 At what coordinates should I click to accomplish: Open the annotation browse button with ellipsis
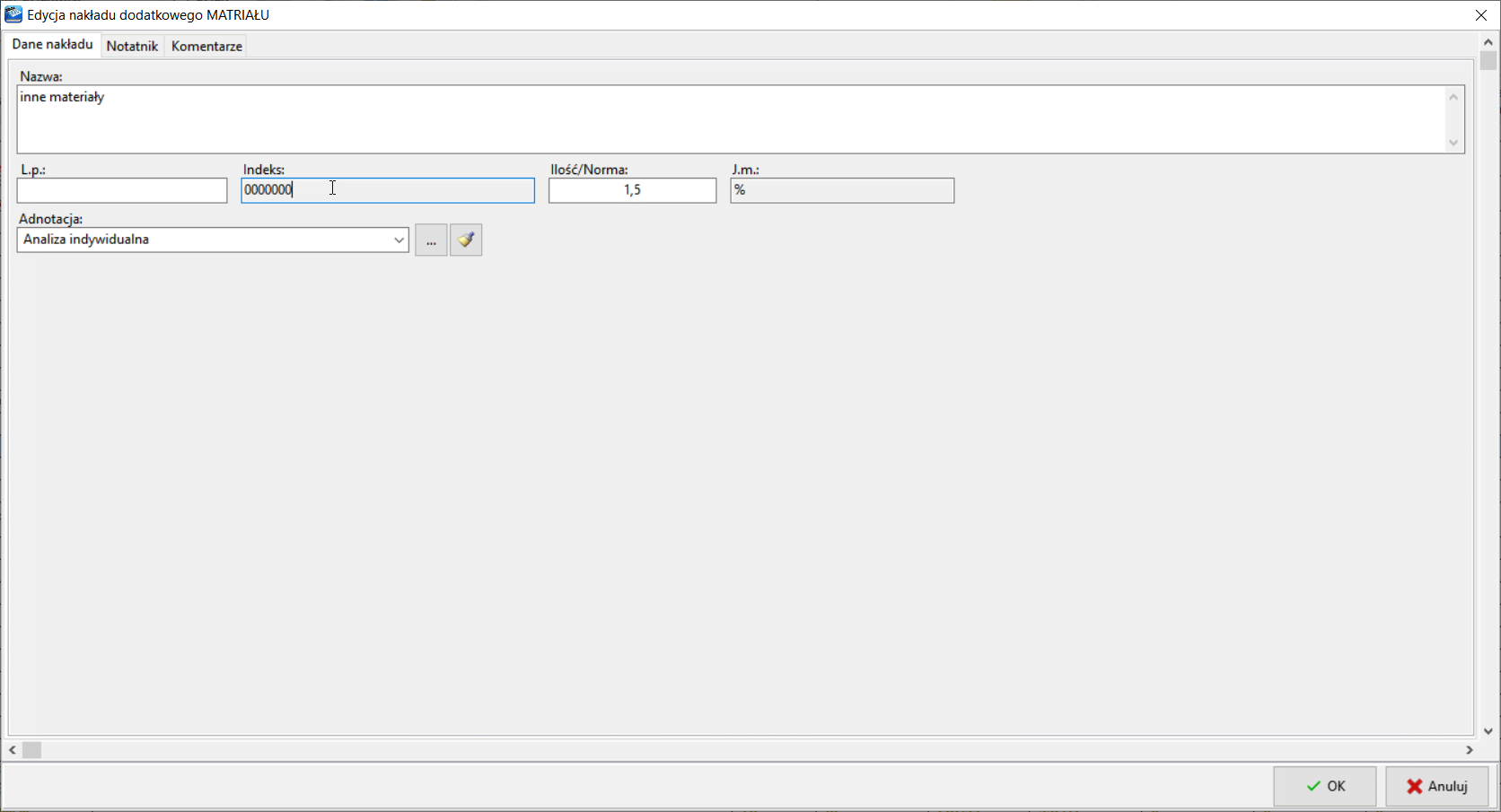coord(431,240)
